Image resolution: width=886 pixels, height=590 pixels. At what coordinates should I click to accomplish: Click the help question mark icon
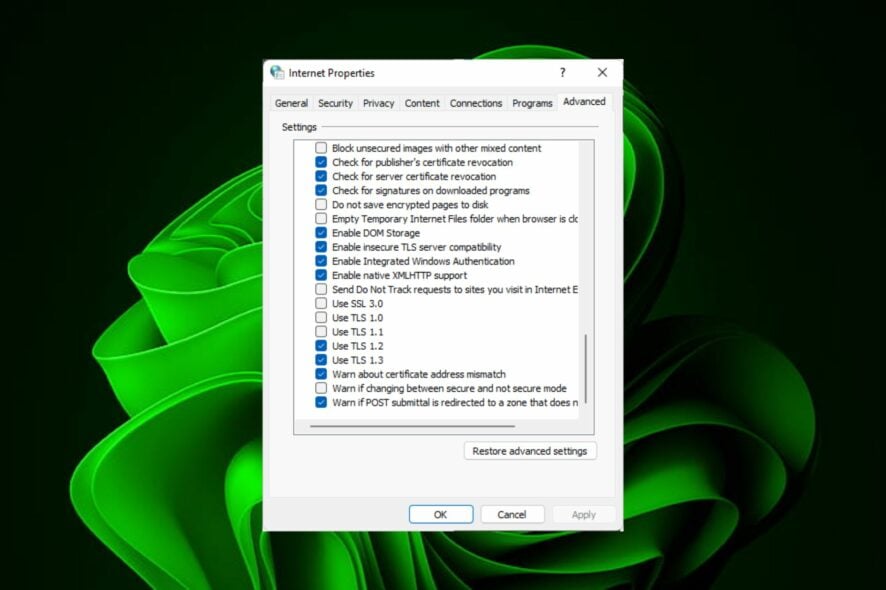tap(562, 73)
